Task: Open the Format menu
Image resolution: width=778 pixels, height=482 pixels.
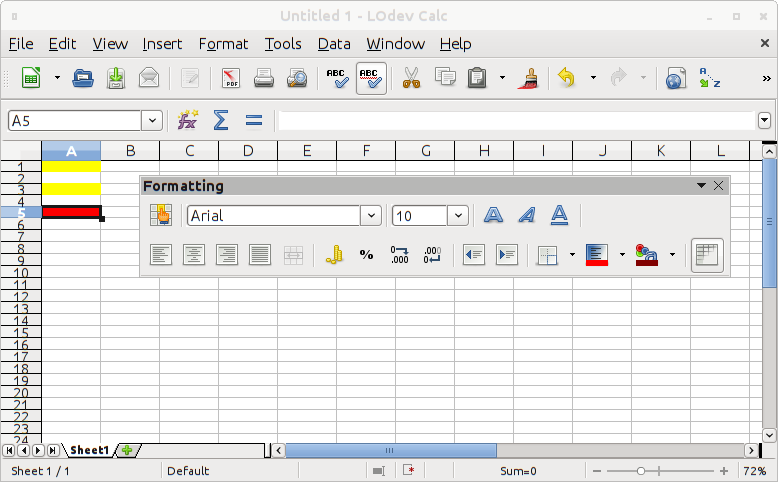Action: pos(223,44)
